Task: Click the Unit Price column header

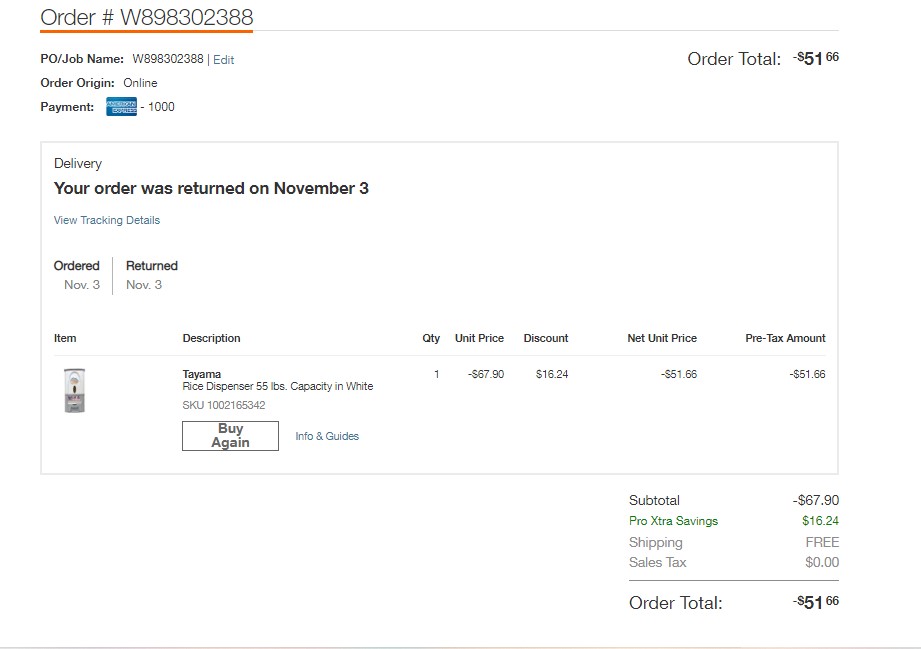Action: pyautogui.click(x=479, y=338)
